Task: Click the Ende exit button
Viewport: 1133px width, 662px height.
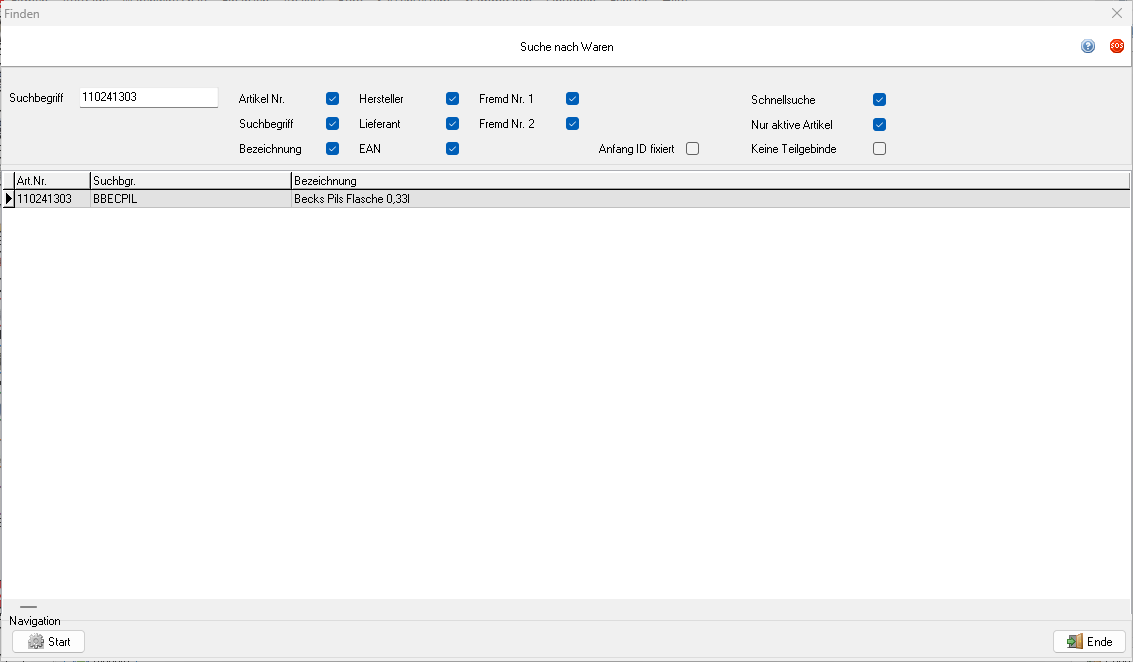Action: pos(1089,642)
